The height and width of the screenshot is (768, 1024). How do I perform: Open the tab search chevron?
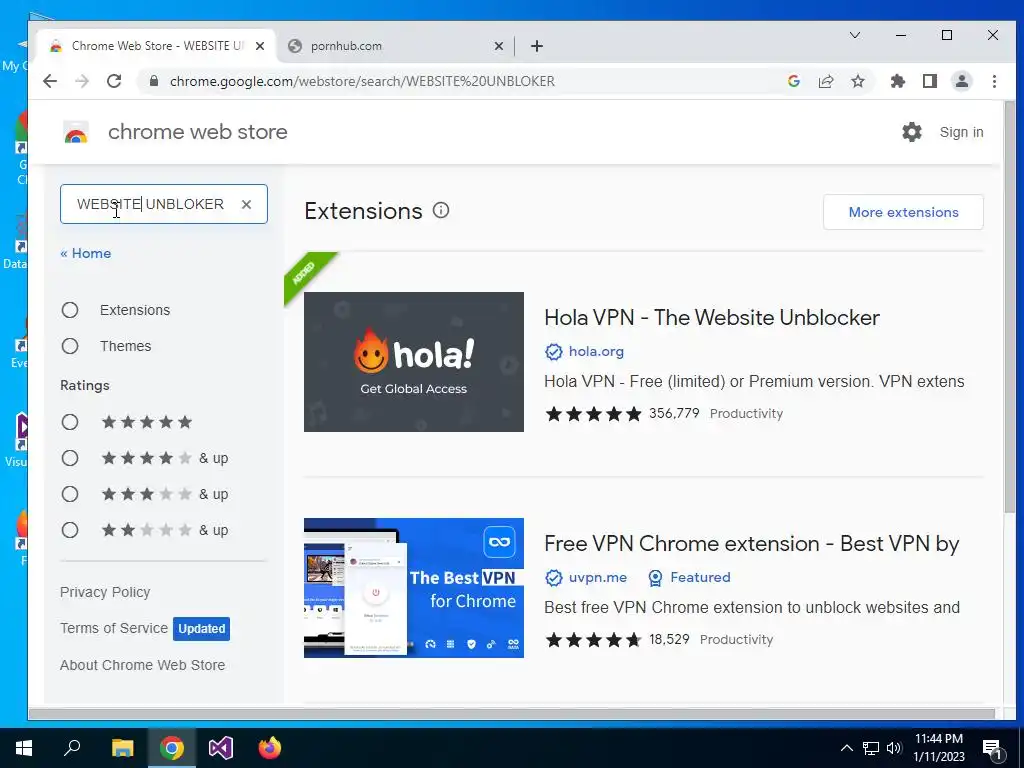855,35
